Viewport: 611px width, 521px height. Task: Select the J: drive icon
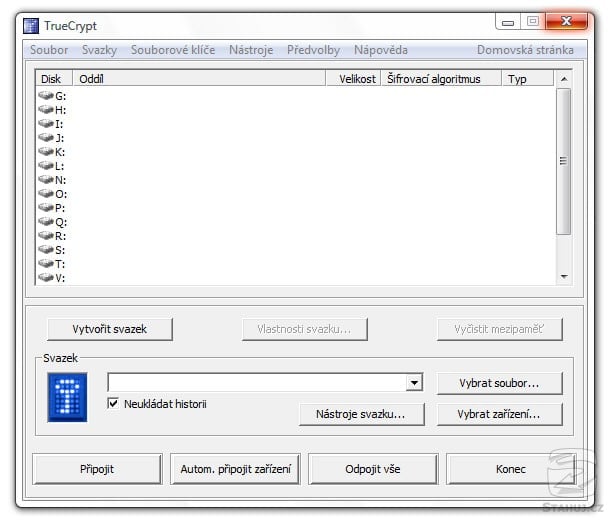click(x=46, y=138)
